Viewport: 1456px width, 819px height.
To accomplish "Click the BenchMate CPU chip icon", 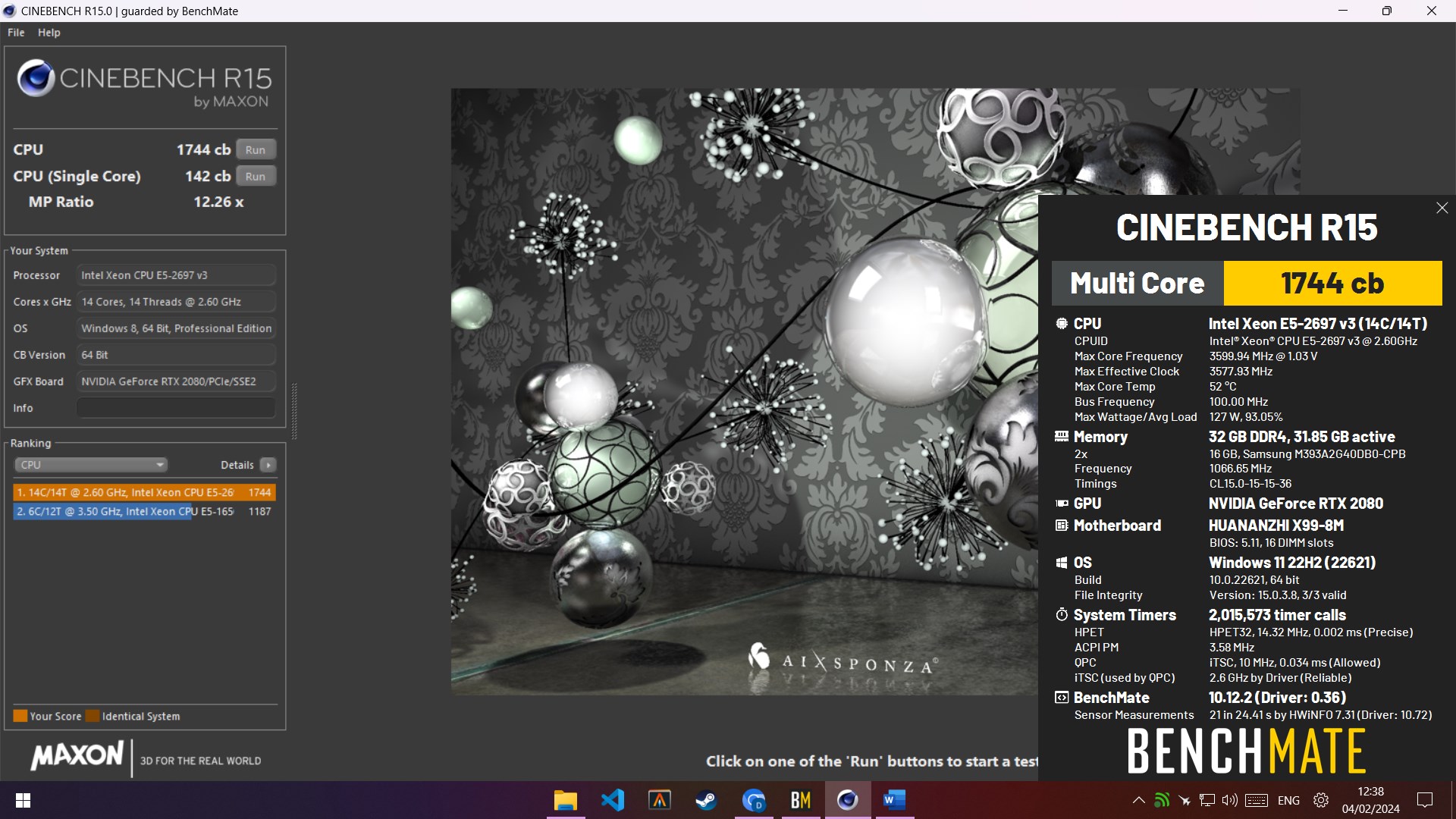I will [1062, 324].
